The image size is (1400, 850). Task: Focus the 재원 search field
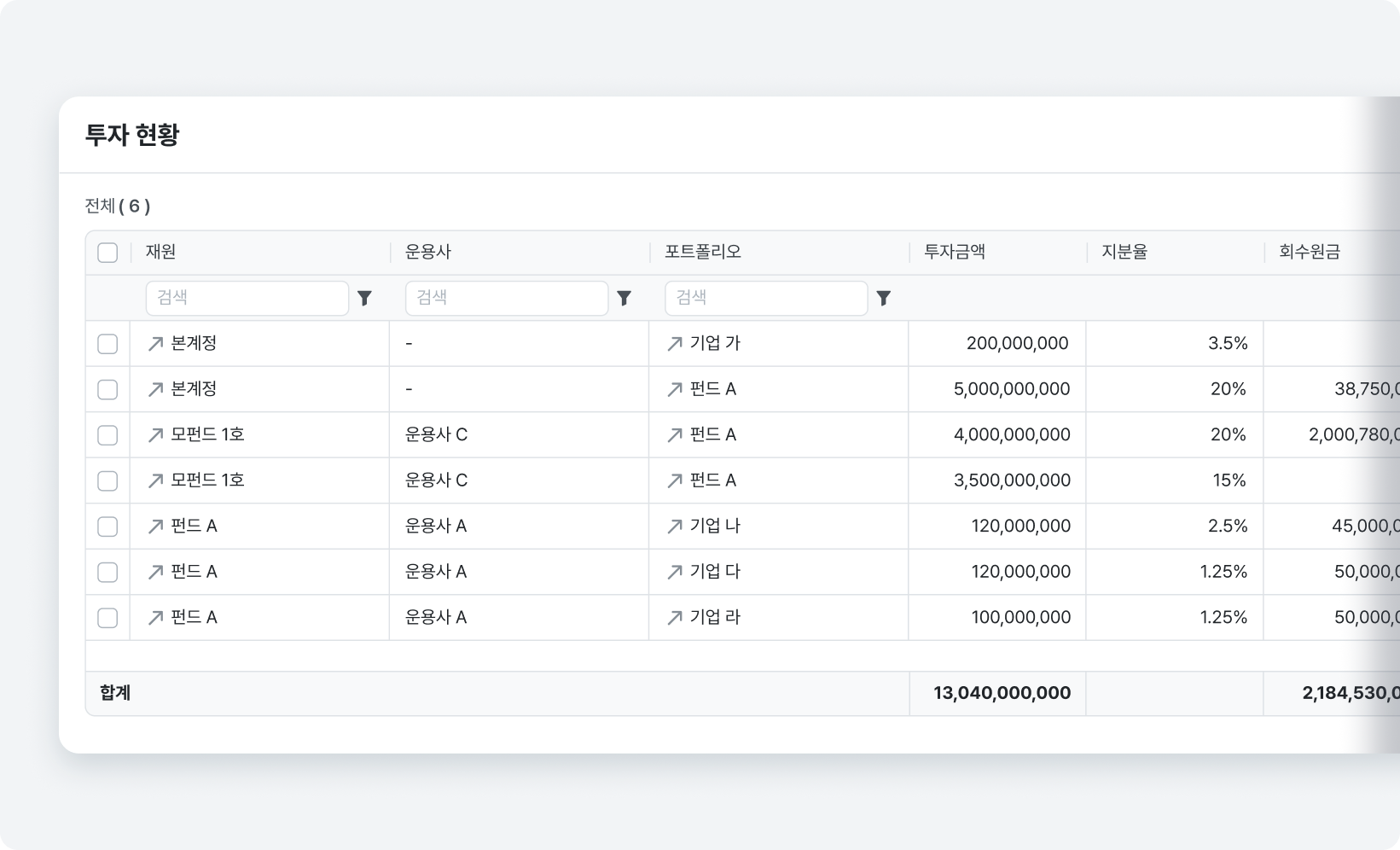coord(247,298)
